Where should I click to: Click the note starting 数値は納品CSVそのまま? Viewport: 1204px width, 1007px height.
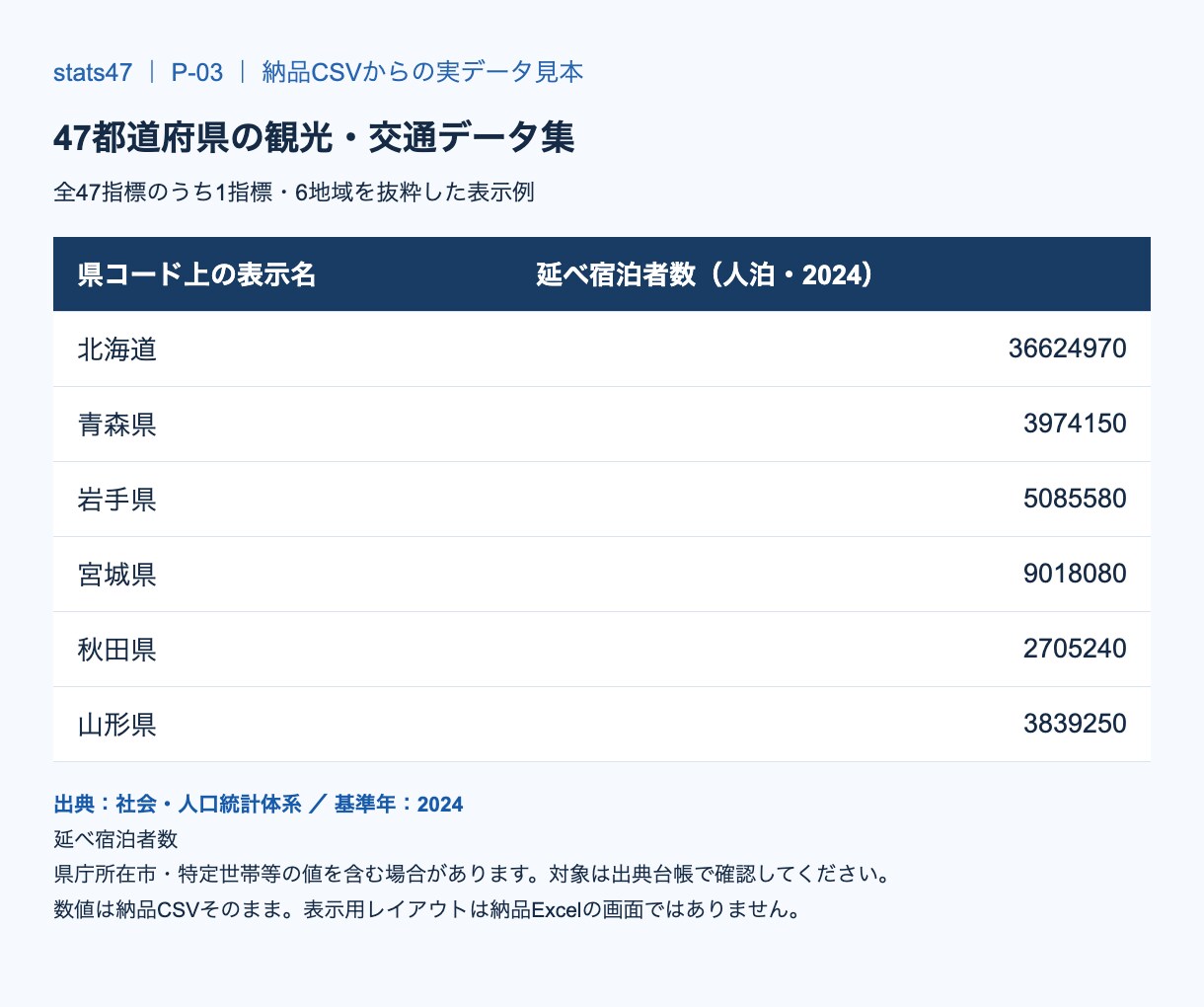(x=426, y=909)
